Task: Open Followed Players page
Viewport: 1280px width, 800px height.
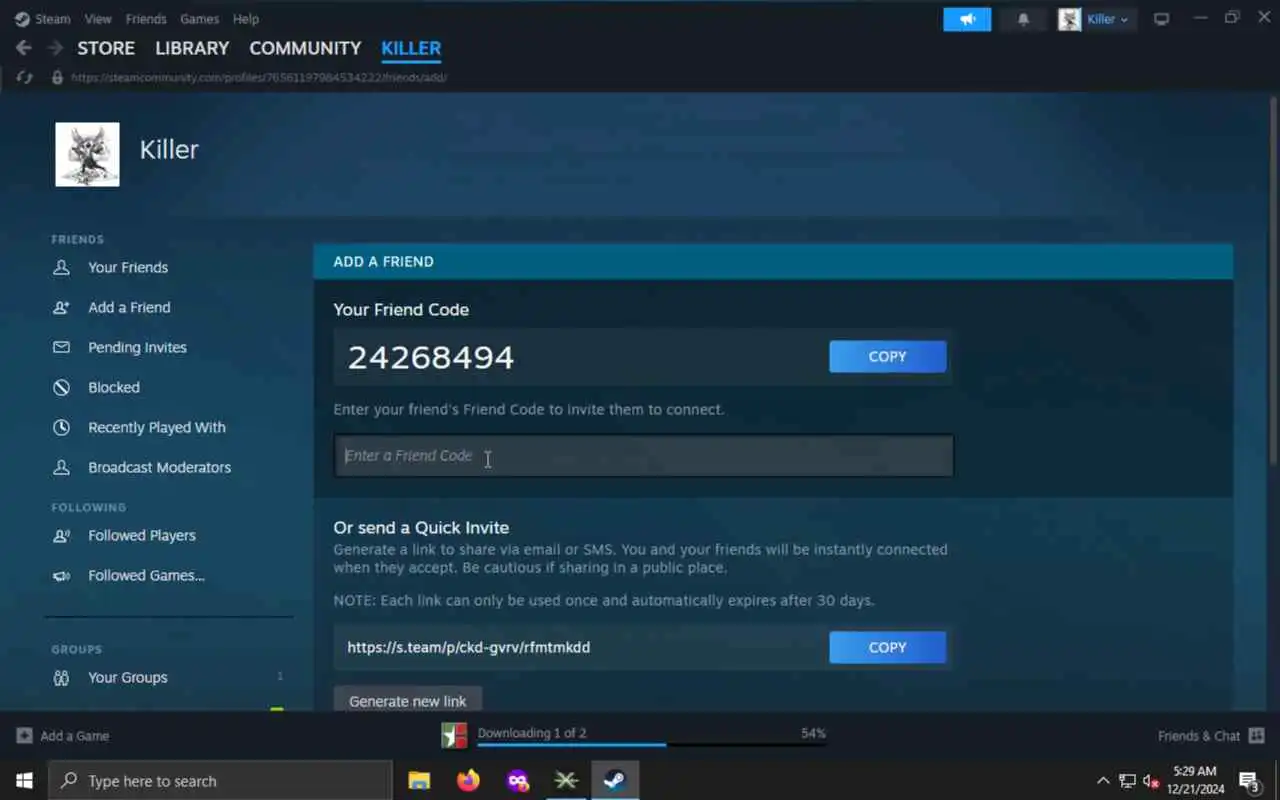Action: [142, 535]
